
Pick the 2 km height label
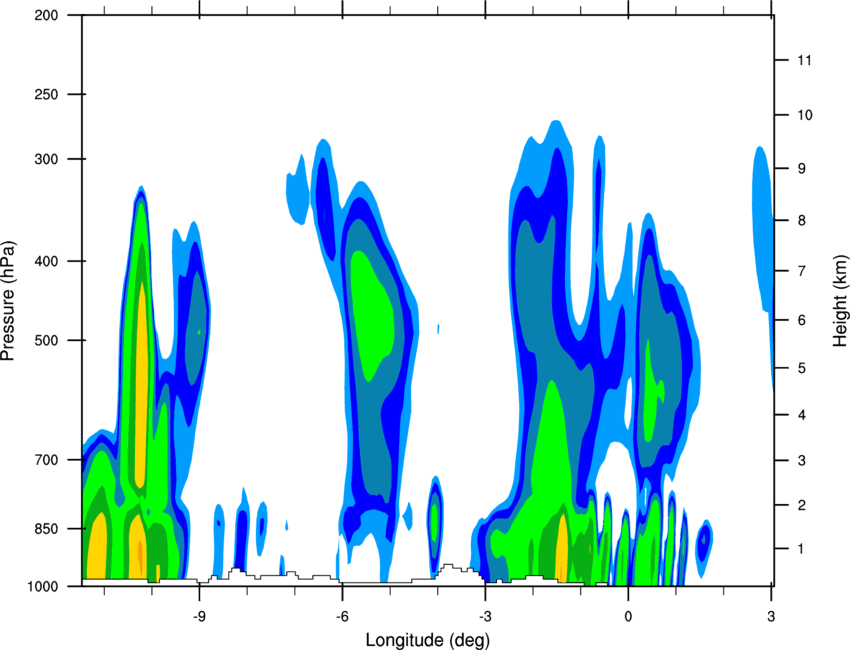click(802, 505)
